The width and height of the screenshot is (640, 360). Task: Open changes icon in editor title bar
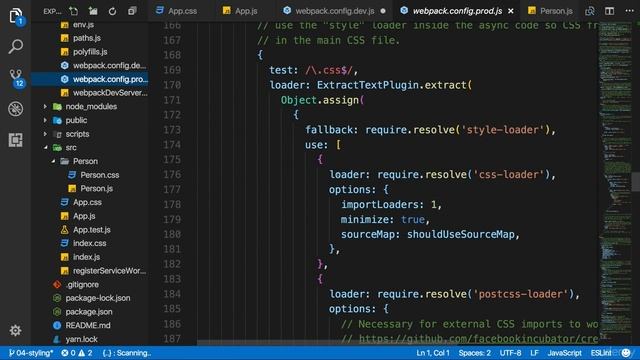(x=590, y=11)
